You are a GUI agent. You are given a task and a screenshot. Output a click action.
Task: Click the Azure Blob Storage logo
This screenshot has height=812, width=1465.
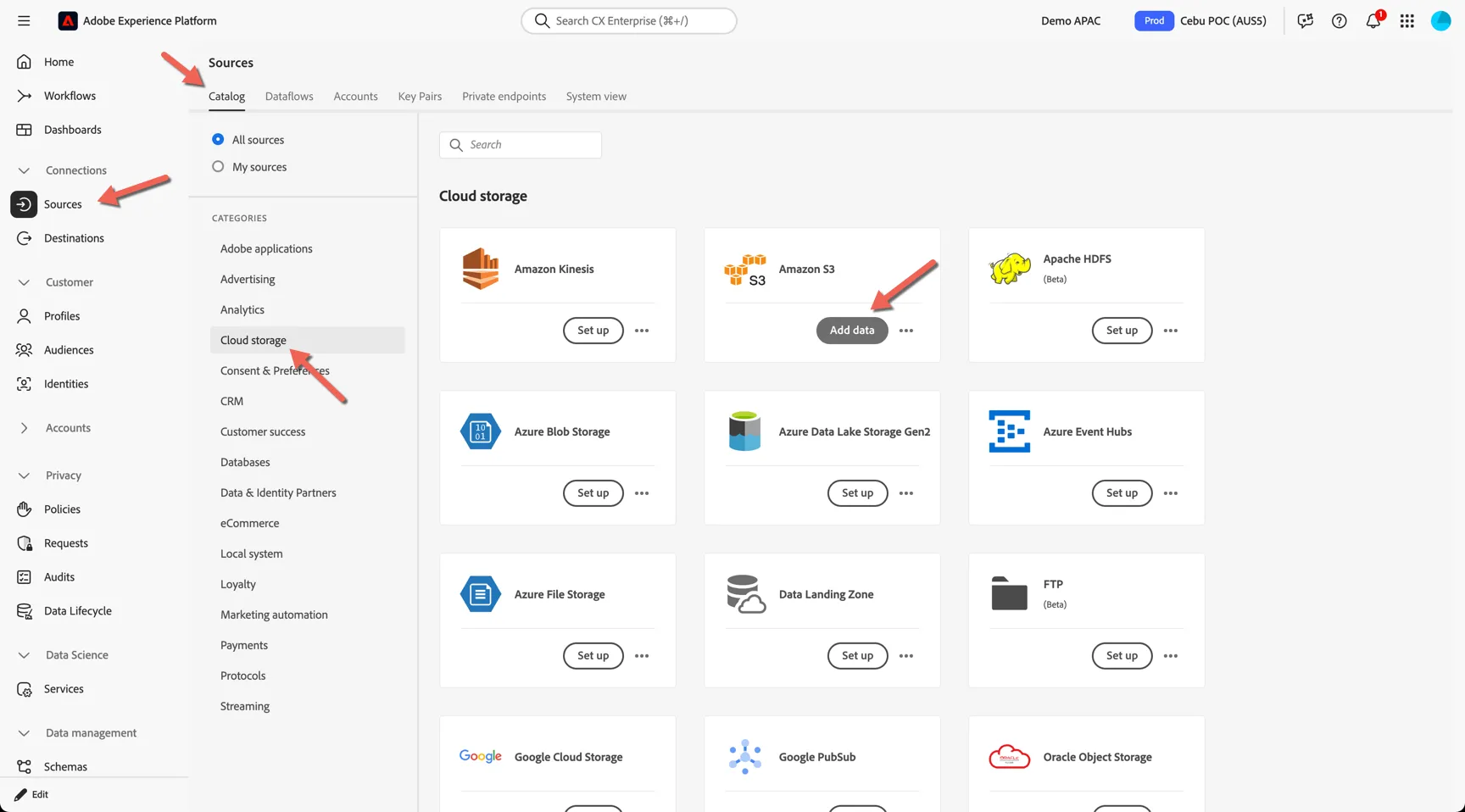click(x=481, y=431)
